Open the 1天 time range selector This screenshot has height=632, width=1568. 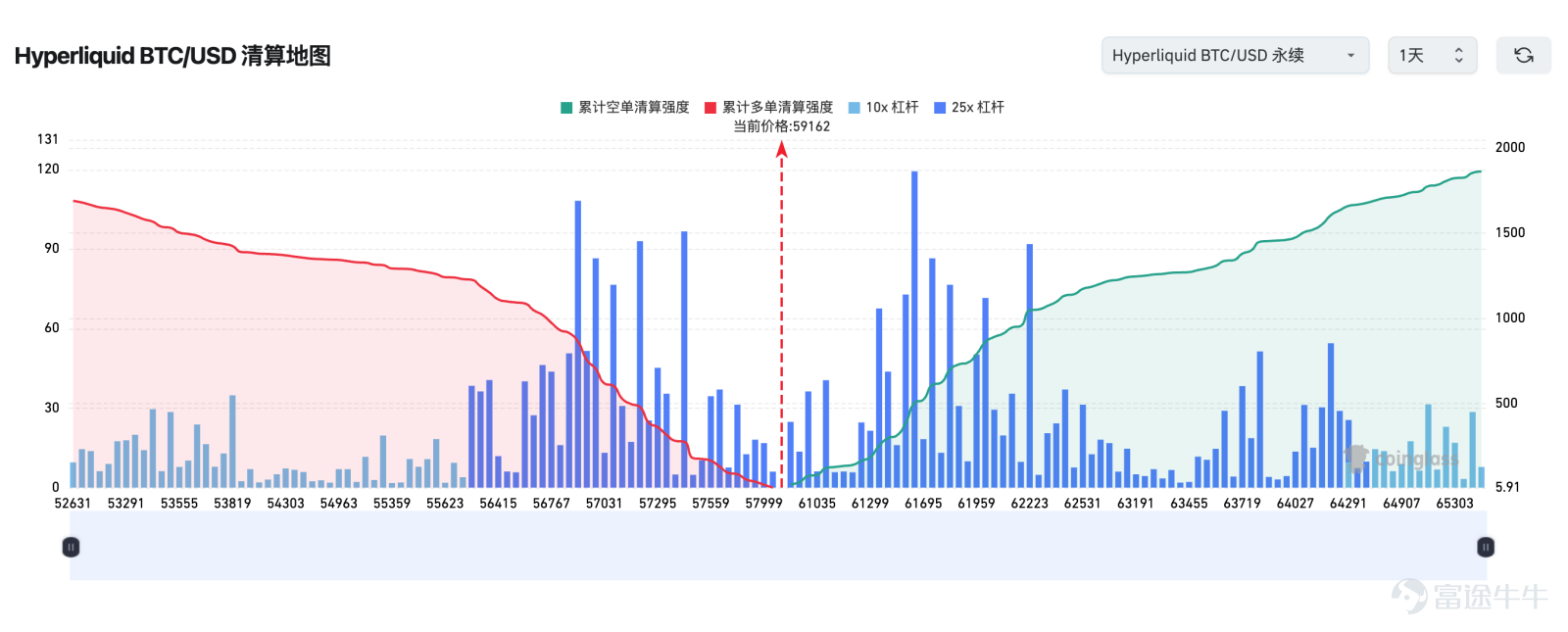click(x=1432, y=56)
